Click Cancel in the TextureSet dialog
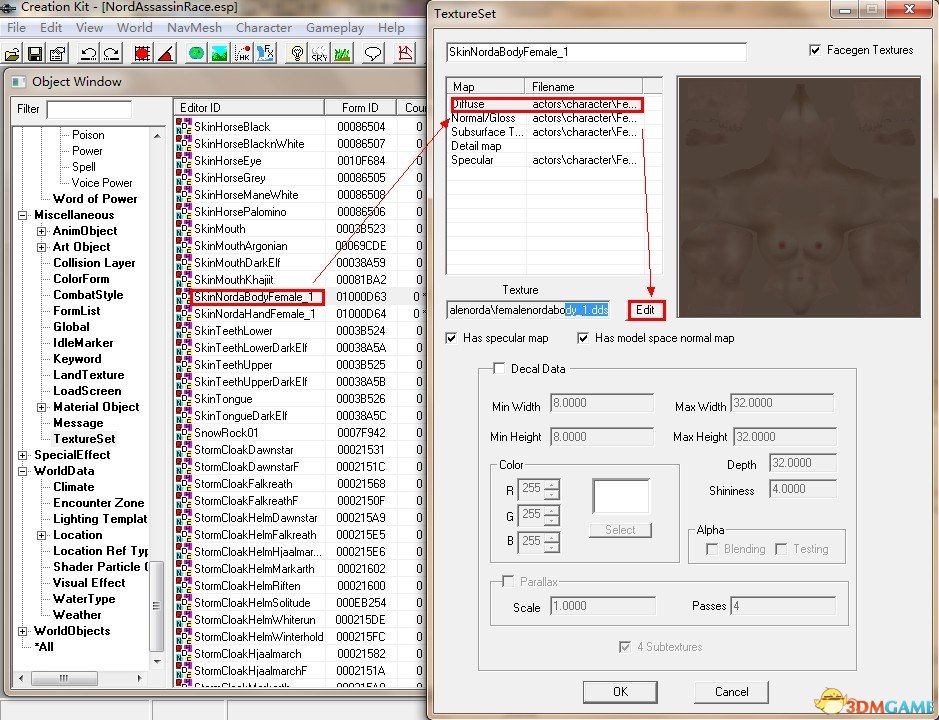This screenshot has height=720, width=939. point(731,692)
